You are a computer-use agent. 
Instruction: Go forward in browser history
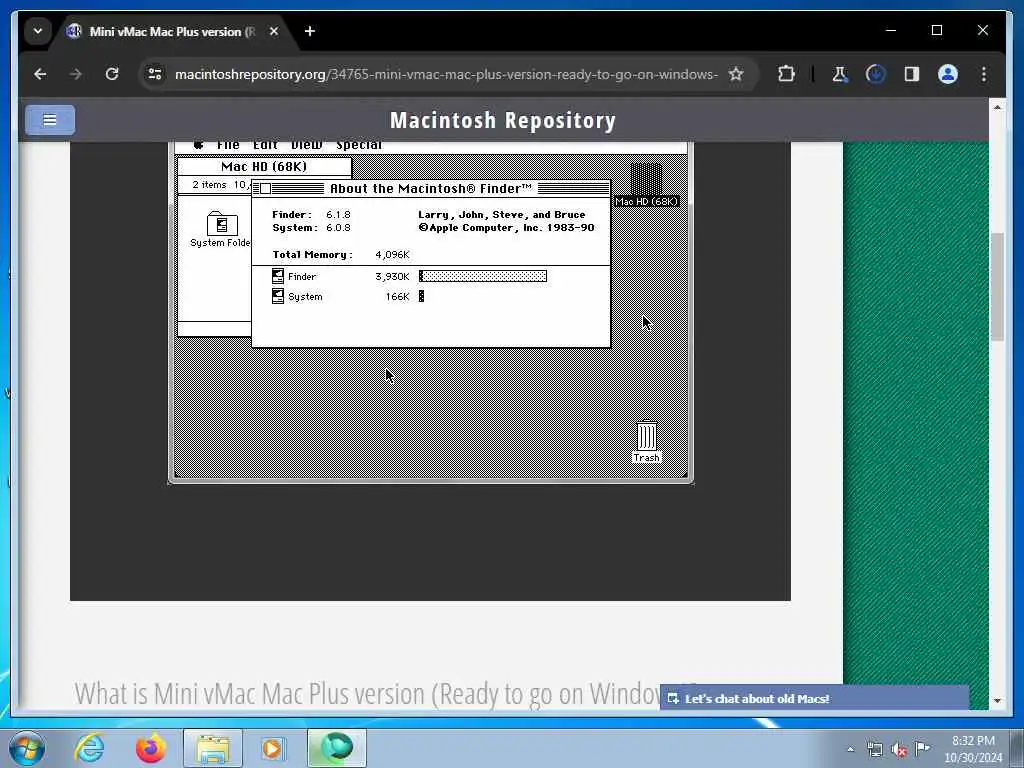tap(76, 74)
